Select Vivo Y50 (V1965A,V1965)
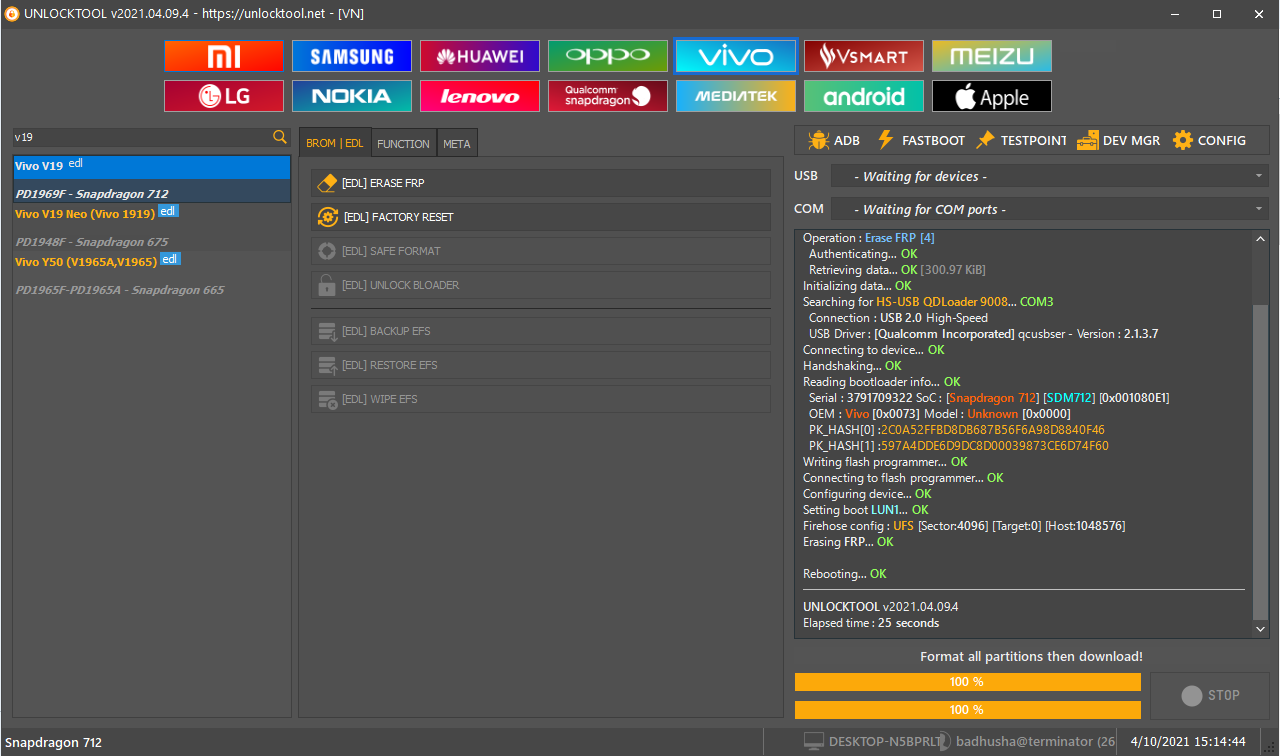Image resolution: width=1280 pixels, height=756 pixels. [x=152, y=261]
